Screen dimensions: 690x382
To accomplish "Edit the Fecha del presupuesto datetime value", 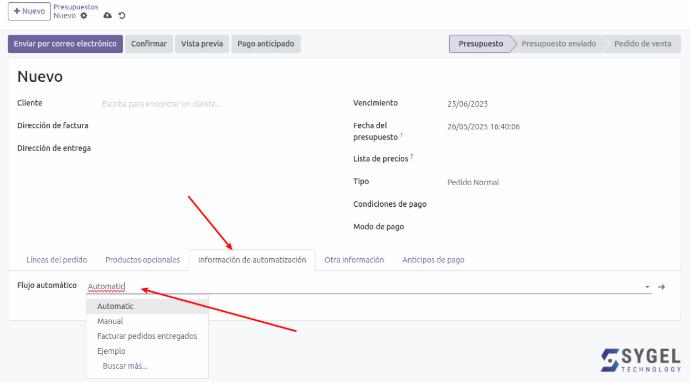I will coord(484,127).
